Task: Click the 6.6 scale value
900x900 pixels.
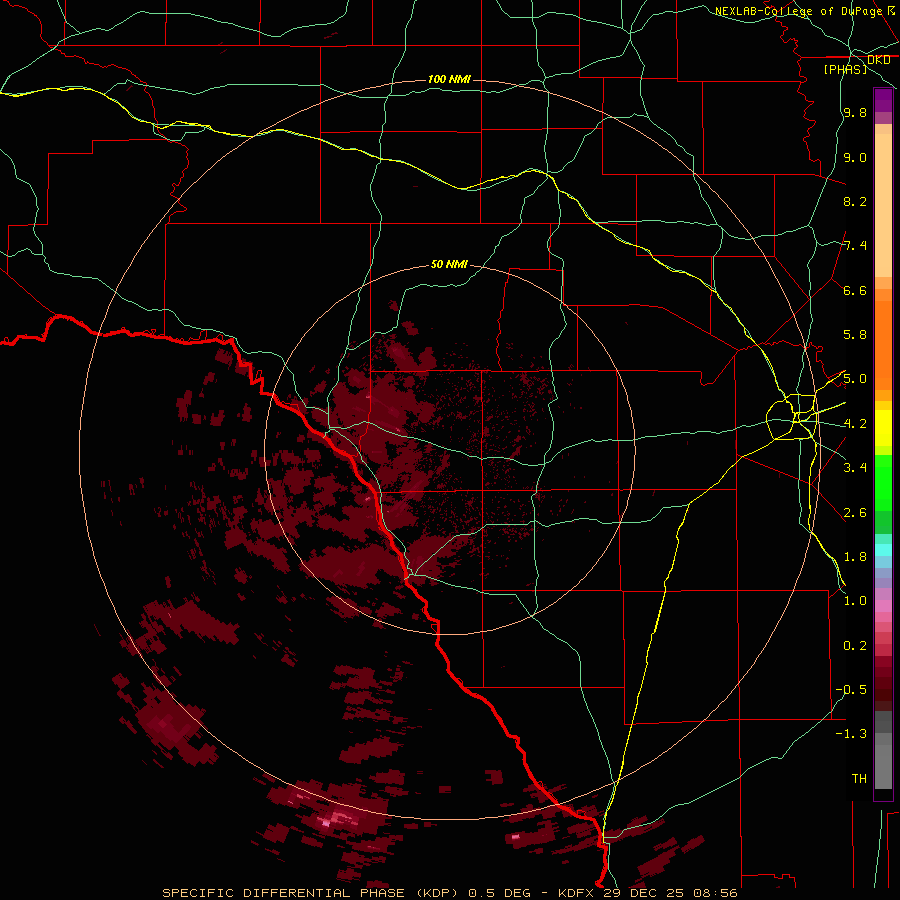Action: pos(855,290)
